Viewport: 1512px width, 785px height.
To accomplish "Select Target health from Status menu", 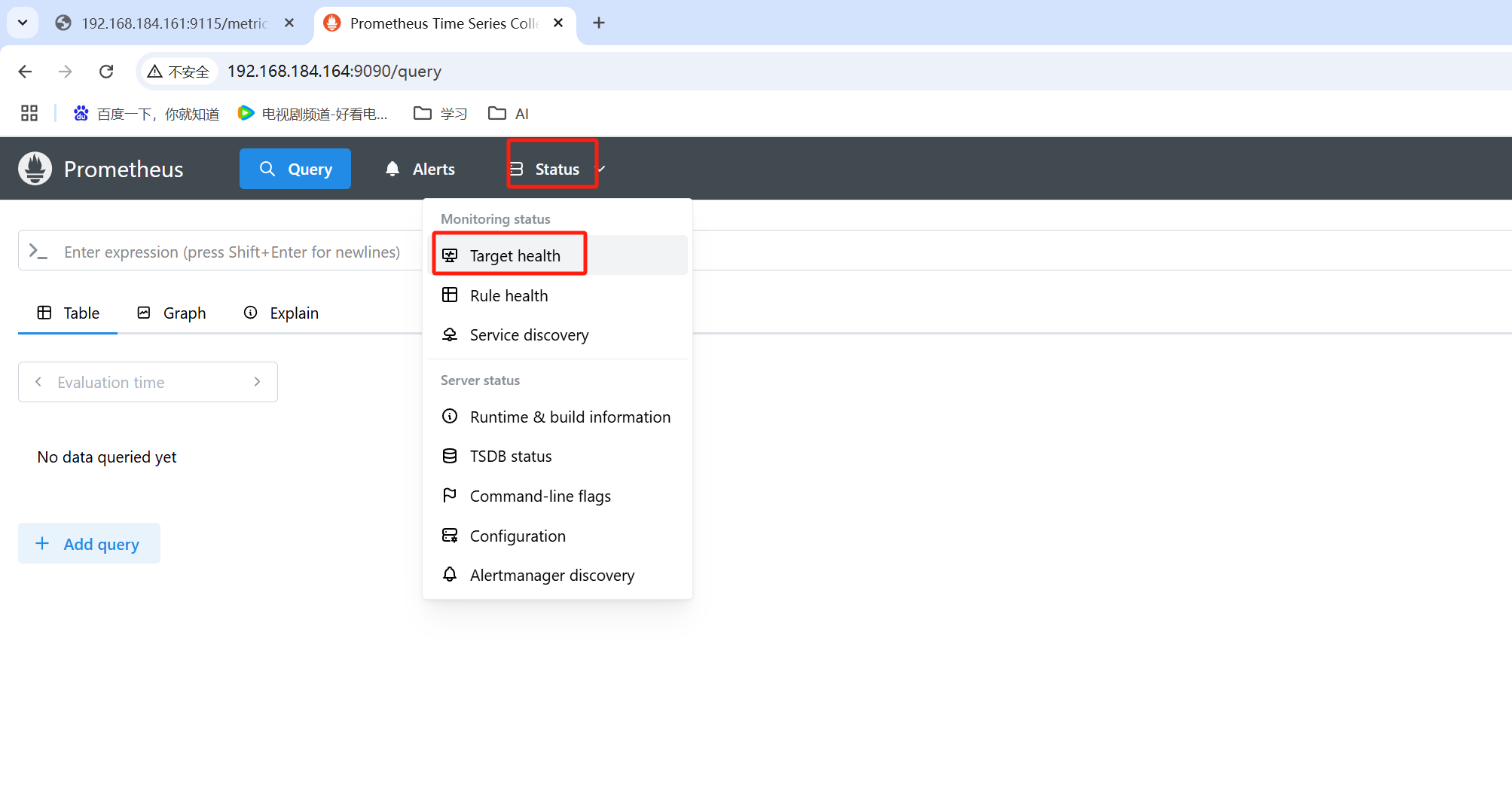I will click(x=559, y=255).
